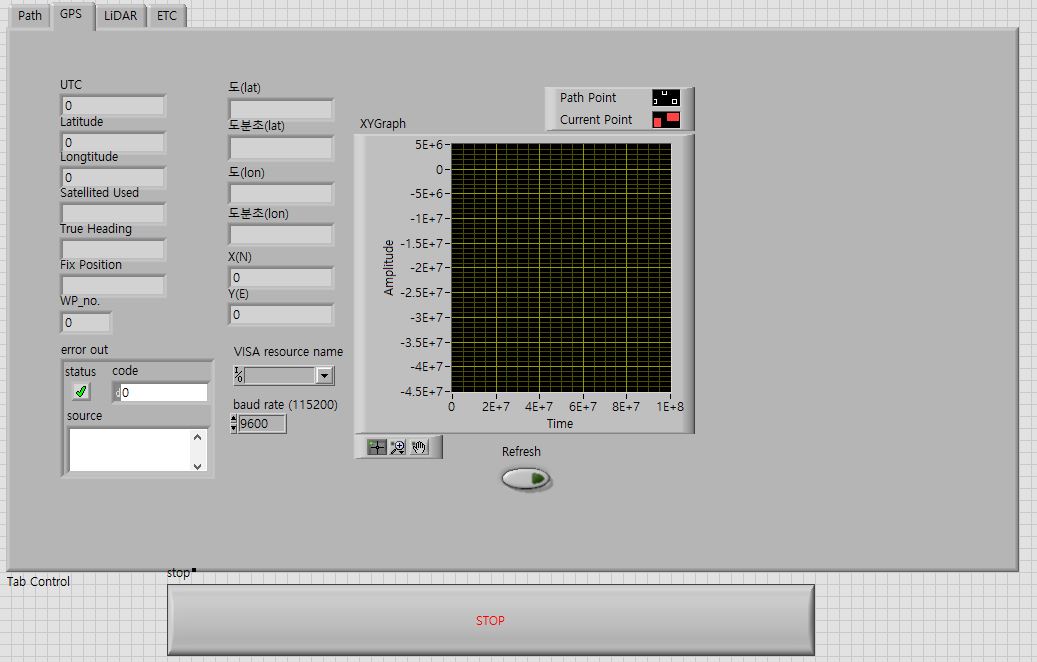The height and width of the screenshot is (662, 1037).
Task: Click the XYGraph plot area
Action: [561, 268]
